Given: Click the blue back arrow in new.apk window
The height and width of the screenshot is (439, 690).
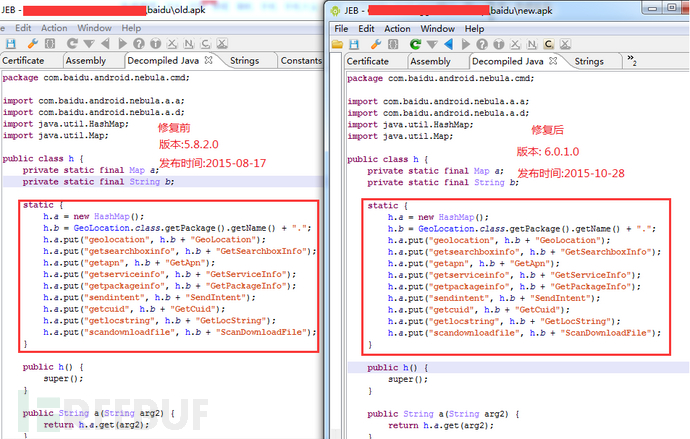Looking at the screenshot, I should (x=448, y=44).
